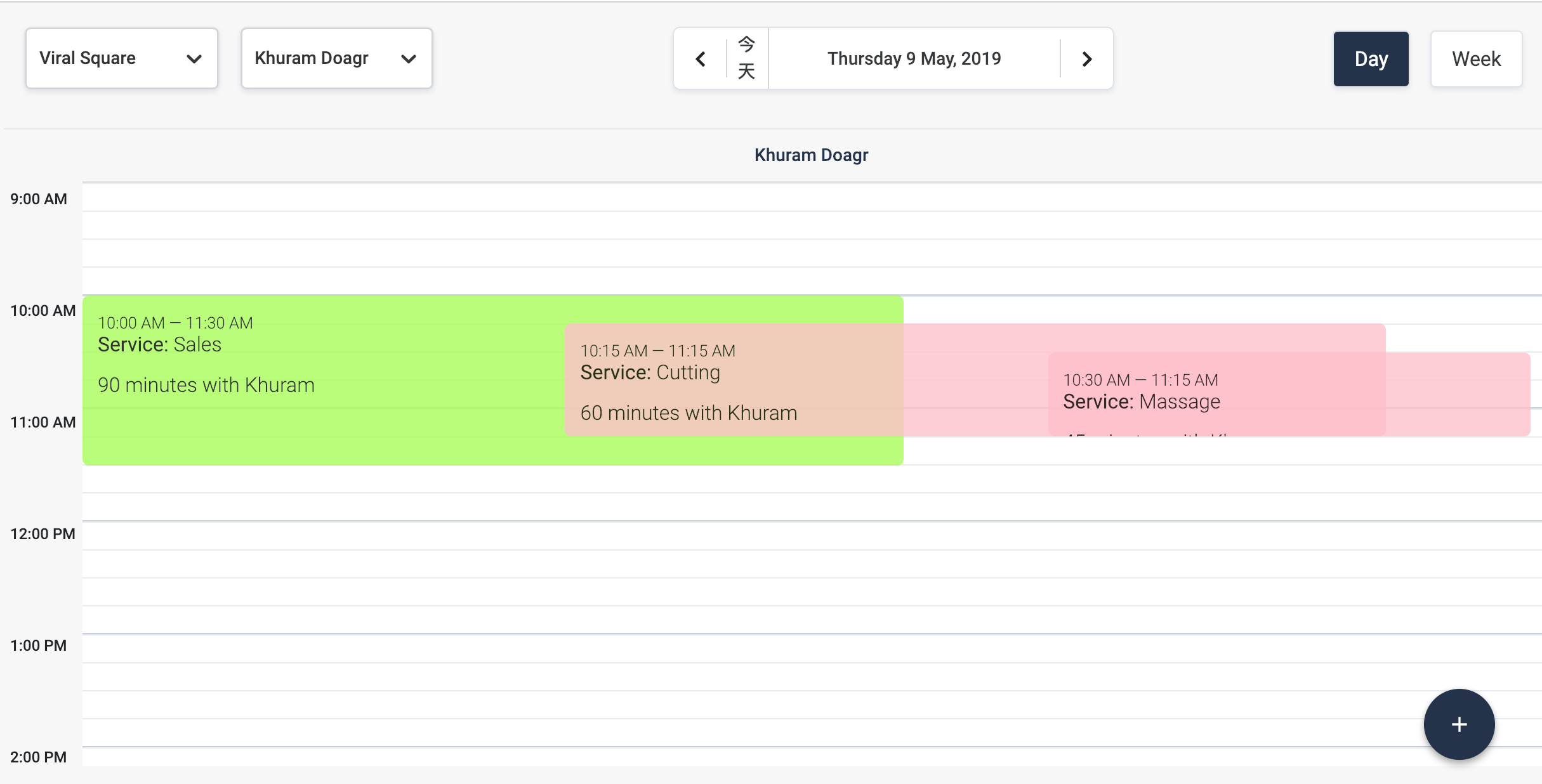Open the date display for Thursday 9 May, 2019
Viewport: 1542px width, 784px height.
[914, 58]
